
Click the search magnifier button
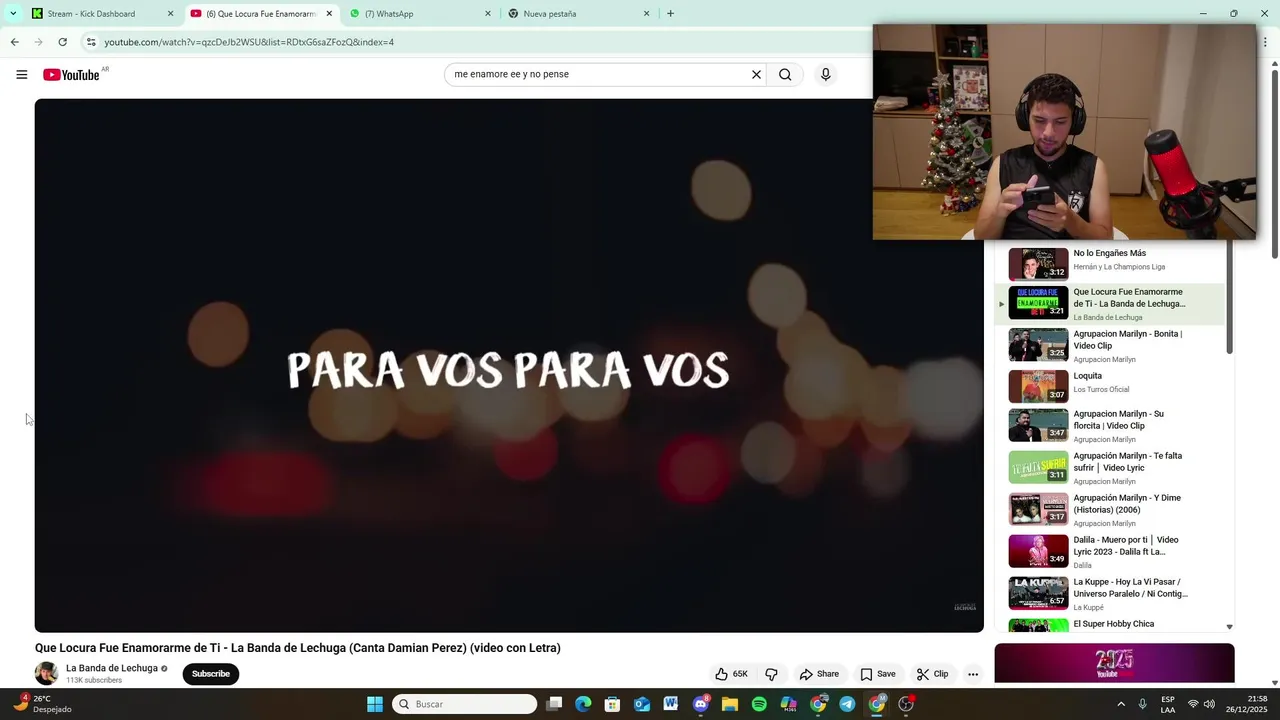(785, 74)
